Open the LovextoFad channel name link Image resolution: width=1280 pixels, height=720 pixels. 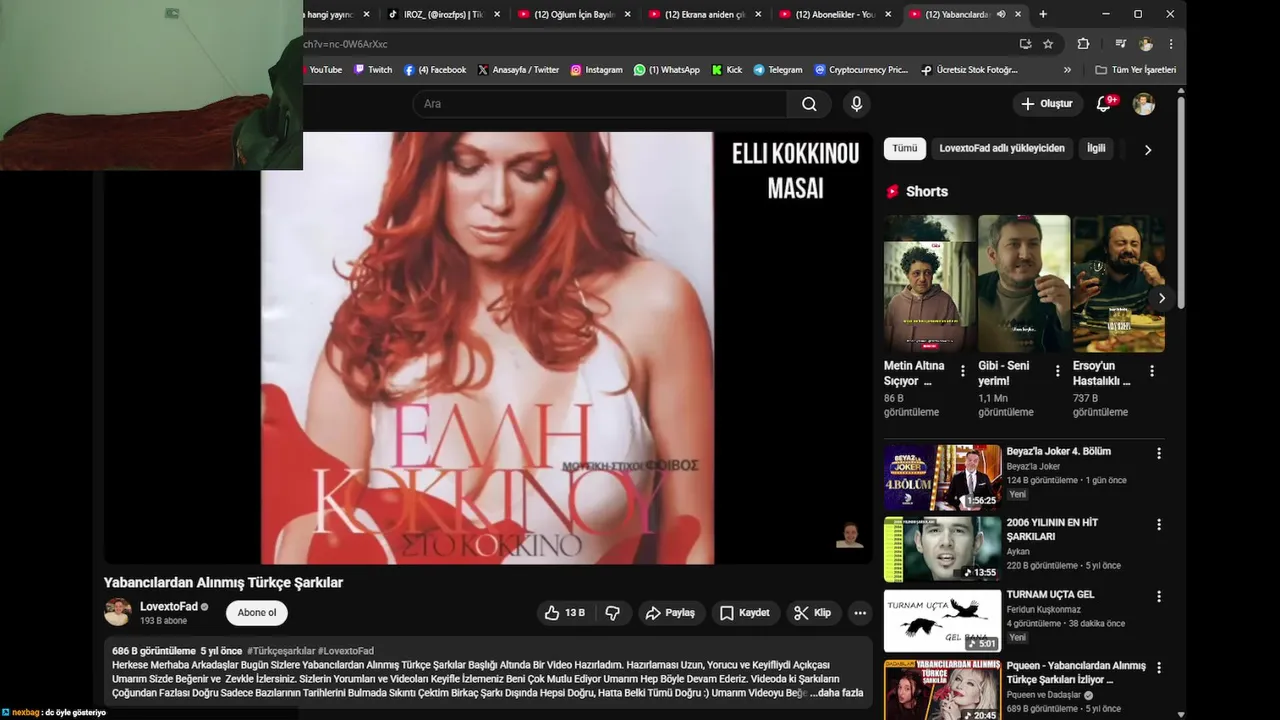pos(169,606)
